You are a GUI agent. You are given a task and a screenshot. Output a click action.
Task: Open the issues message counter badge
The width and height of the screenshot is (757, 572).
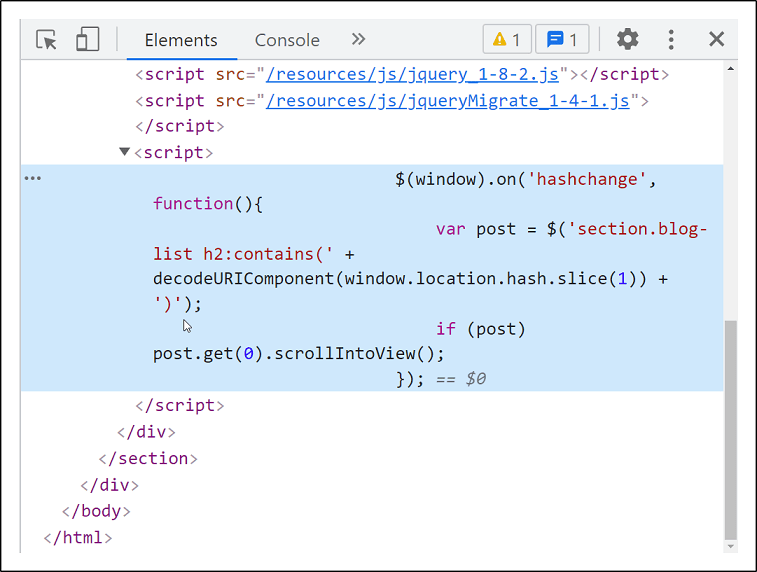click(562, 39)
